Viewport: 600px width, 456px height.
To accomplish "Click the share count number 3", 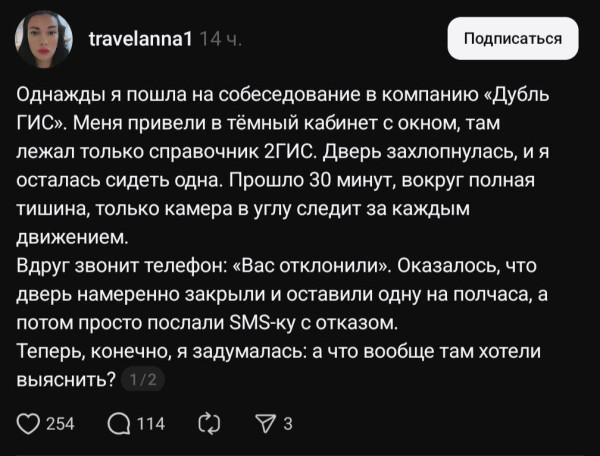I will (288, 424).
